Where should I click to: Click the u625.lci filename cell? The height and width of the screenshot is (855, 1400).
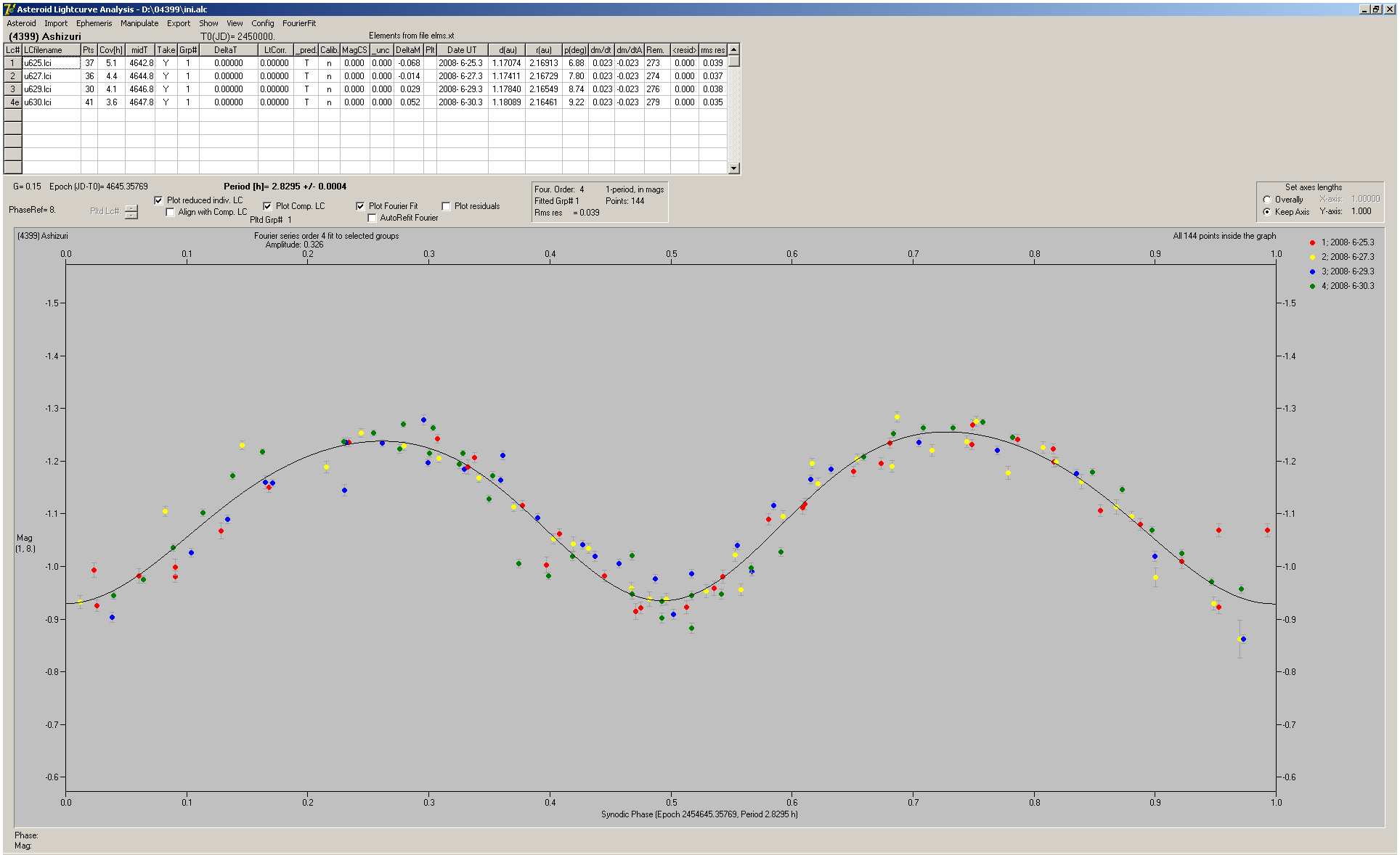(x=52, y=63)
